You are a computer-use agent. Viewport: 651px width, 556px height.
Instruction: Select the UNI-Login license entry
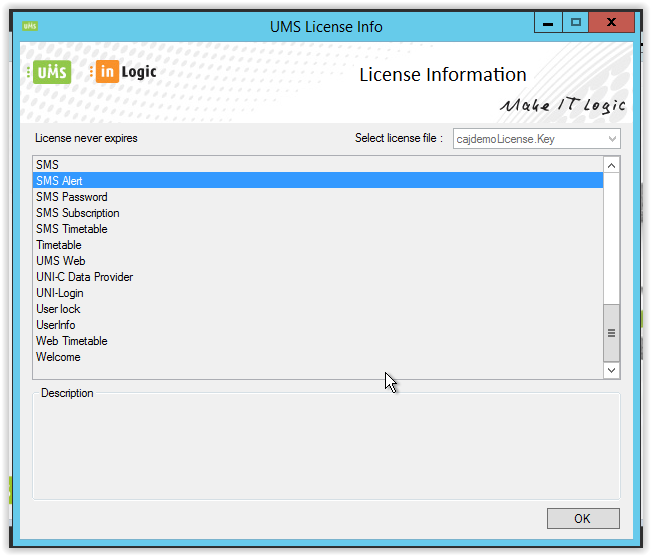click(x=59, y=293)
